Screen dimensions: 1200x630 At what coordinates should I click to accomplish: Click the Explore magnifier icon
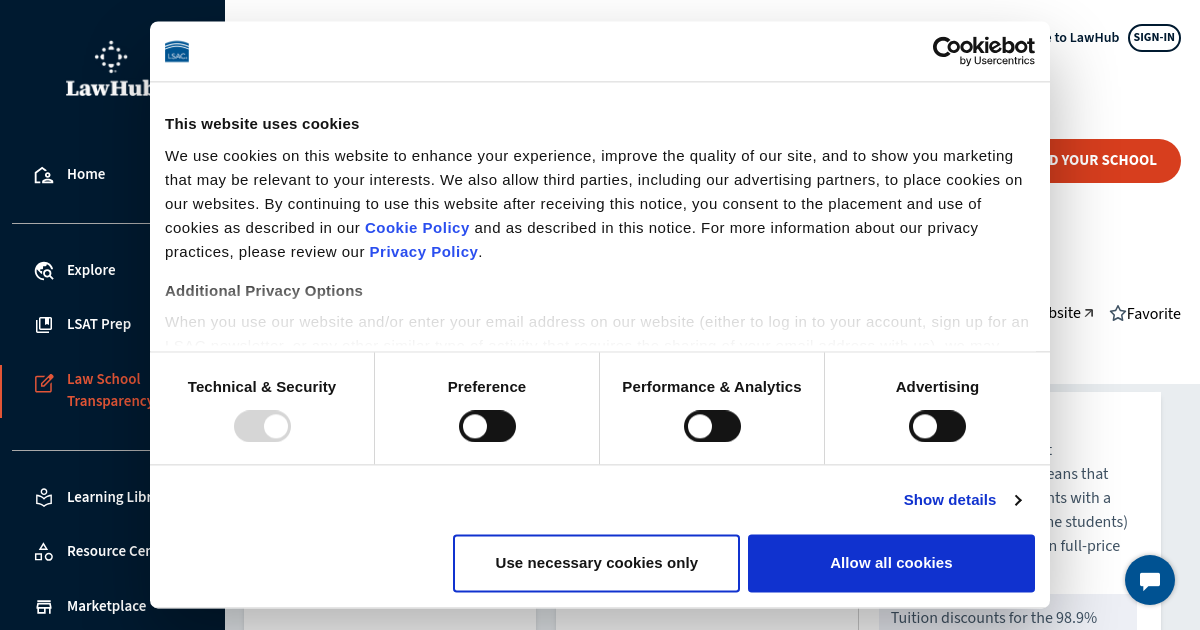point(43,271)
